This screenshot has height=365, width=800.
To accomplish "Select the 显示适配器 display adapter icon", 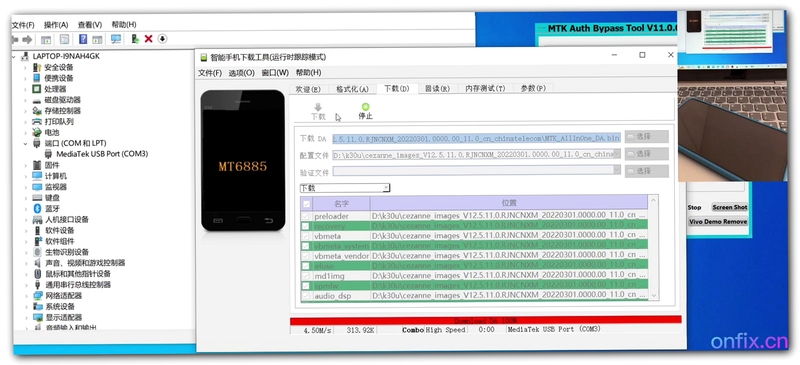I will (37, 317).
